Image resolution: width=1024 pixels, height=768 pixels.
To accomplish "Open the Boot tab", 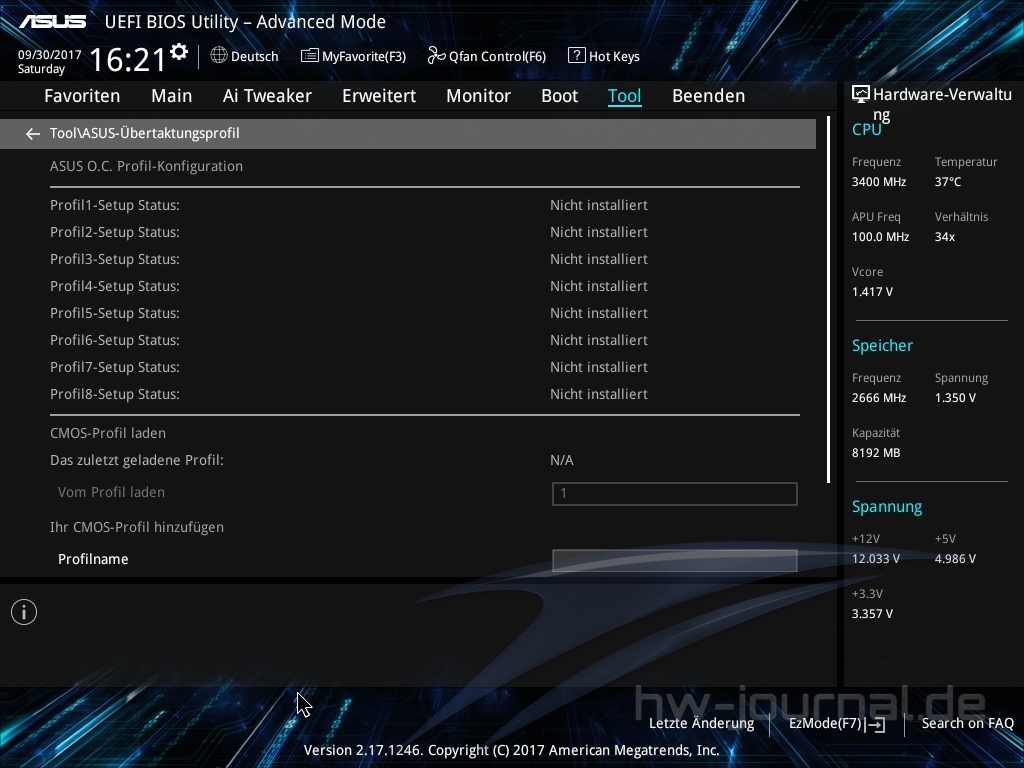I will coord(560,96).
